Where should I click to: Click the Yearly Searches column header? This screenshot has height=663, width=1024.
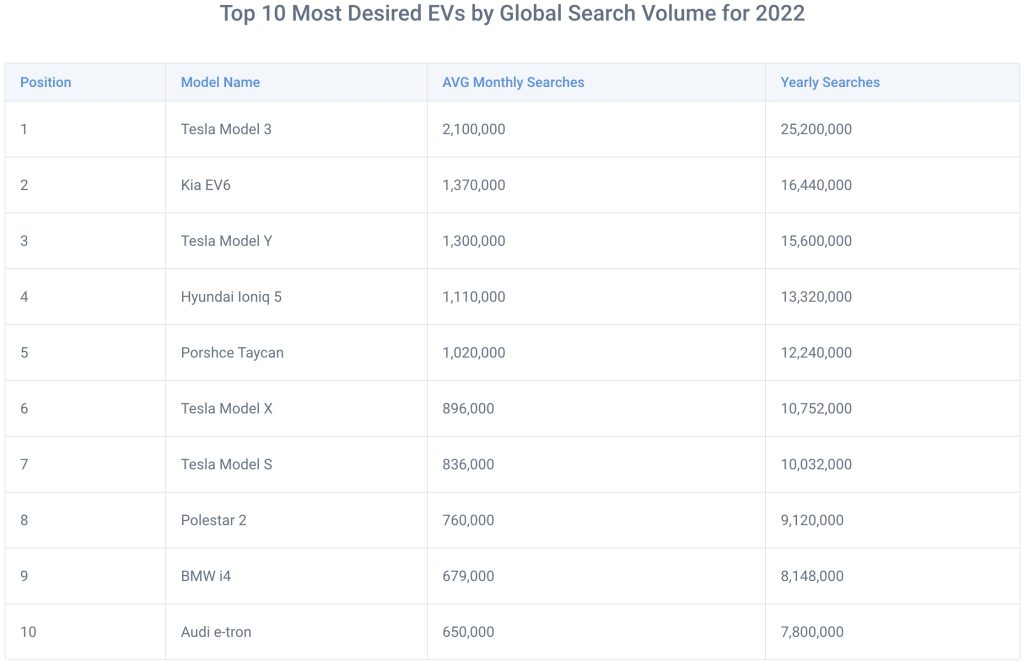(830, 82)
